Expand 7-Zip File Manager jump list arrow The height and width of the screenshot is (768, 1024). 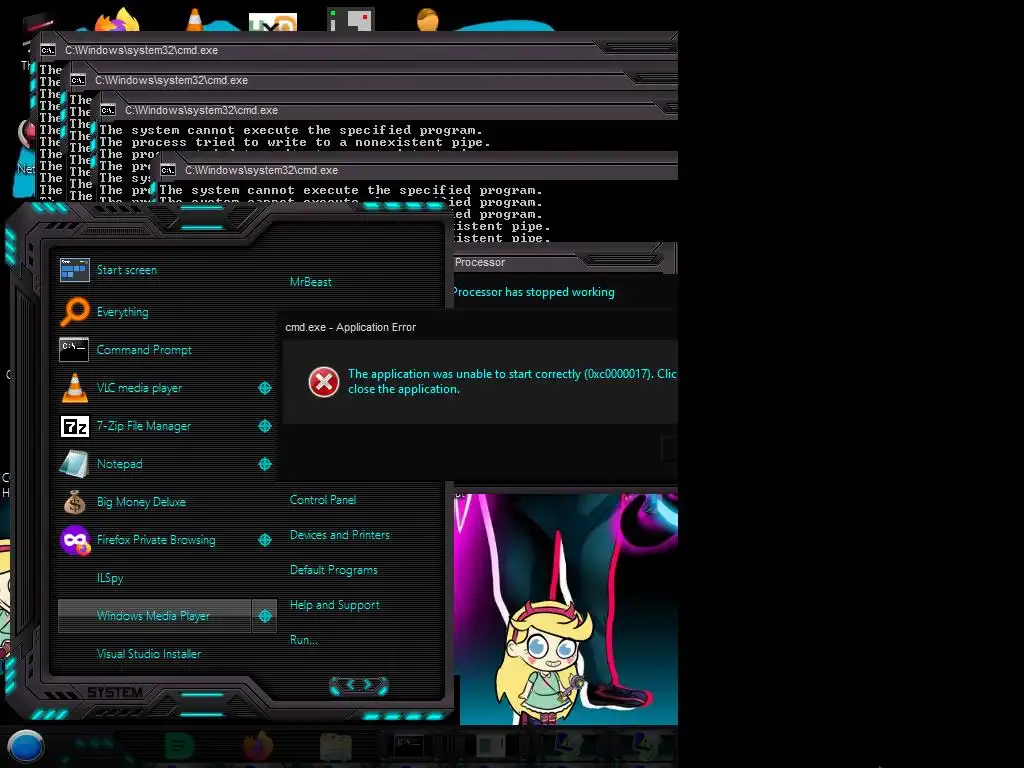(x=264, y=426)
